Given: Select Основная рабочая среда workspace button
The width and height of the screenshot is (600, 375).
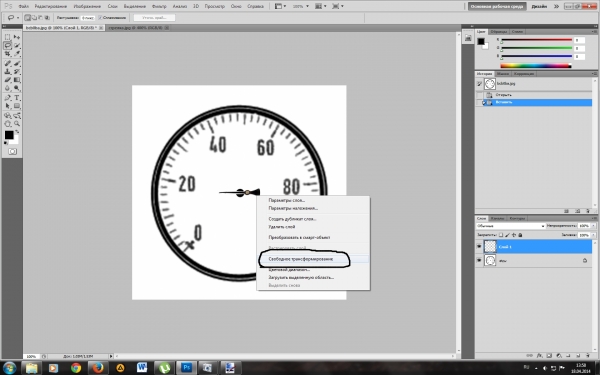Looking at the screenshot, I should tap(497, 6).
